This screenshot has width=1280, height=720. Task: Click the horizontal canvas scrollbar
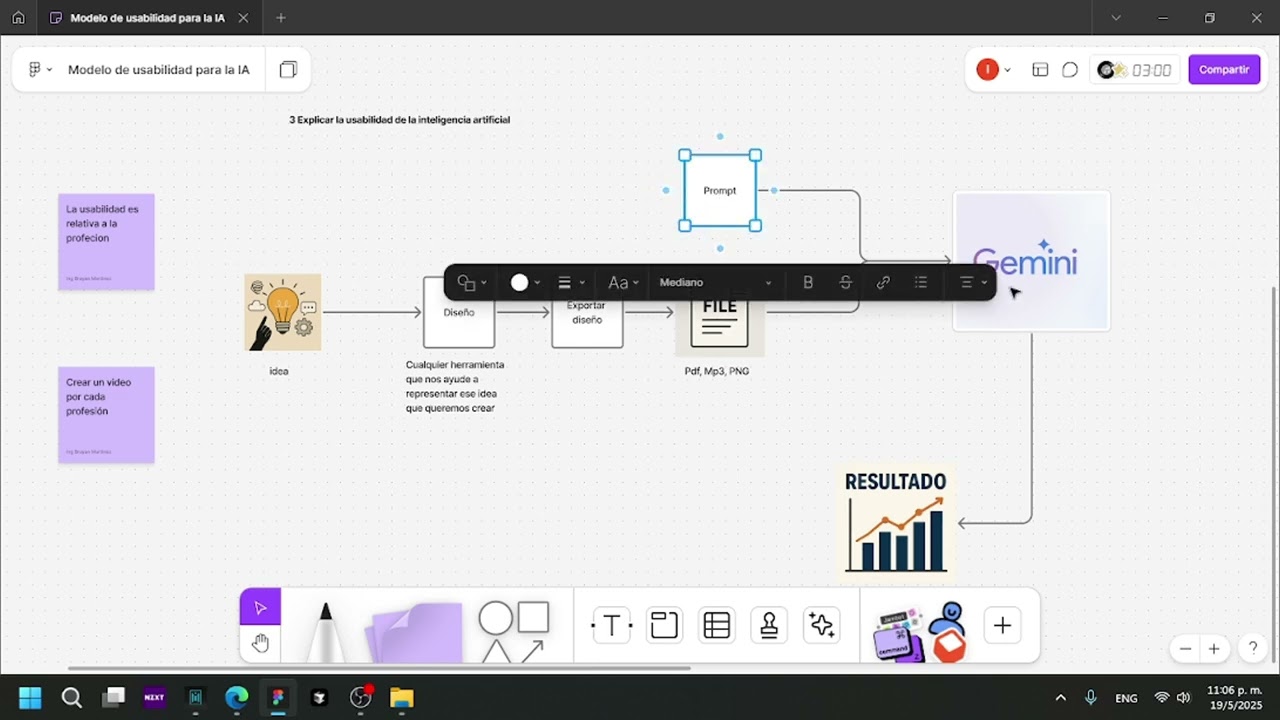[379, 668]
